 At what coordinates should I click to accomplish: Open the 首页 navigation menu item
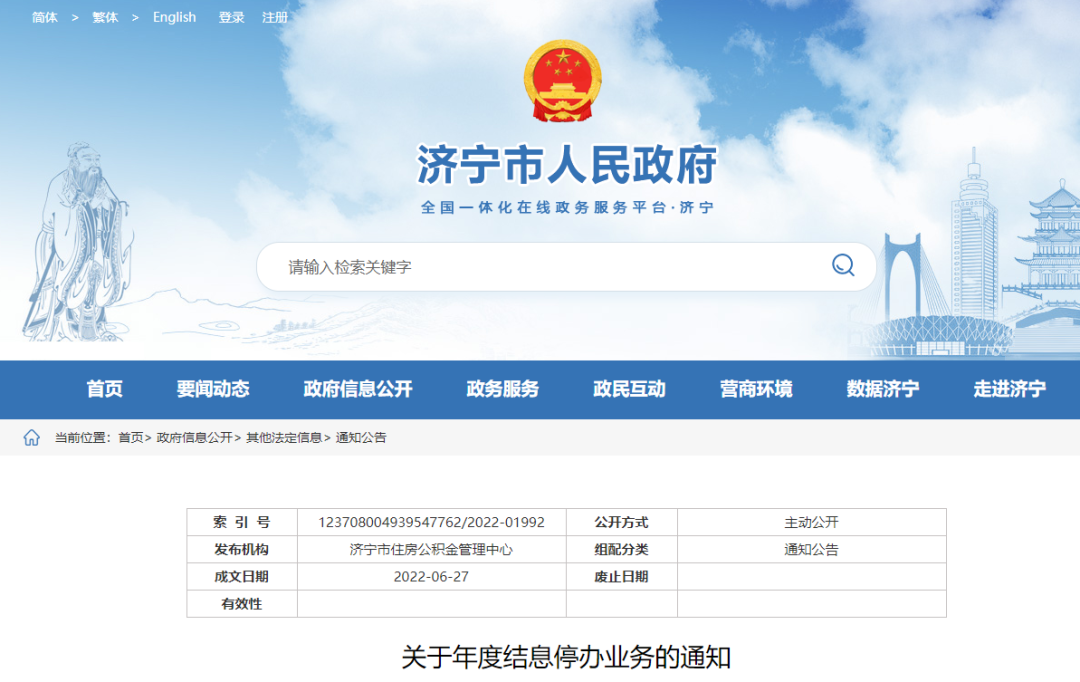click(x=106, y=390)
